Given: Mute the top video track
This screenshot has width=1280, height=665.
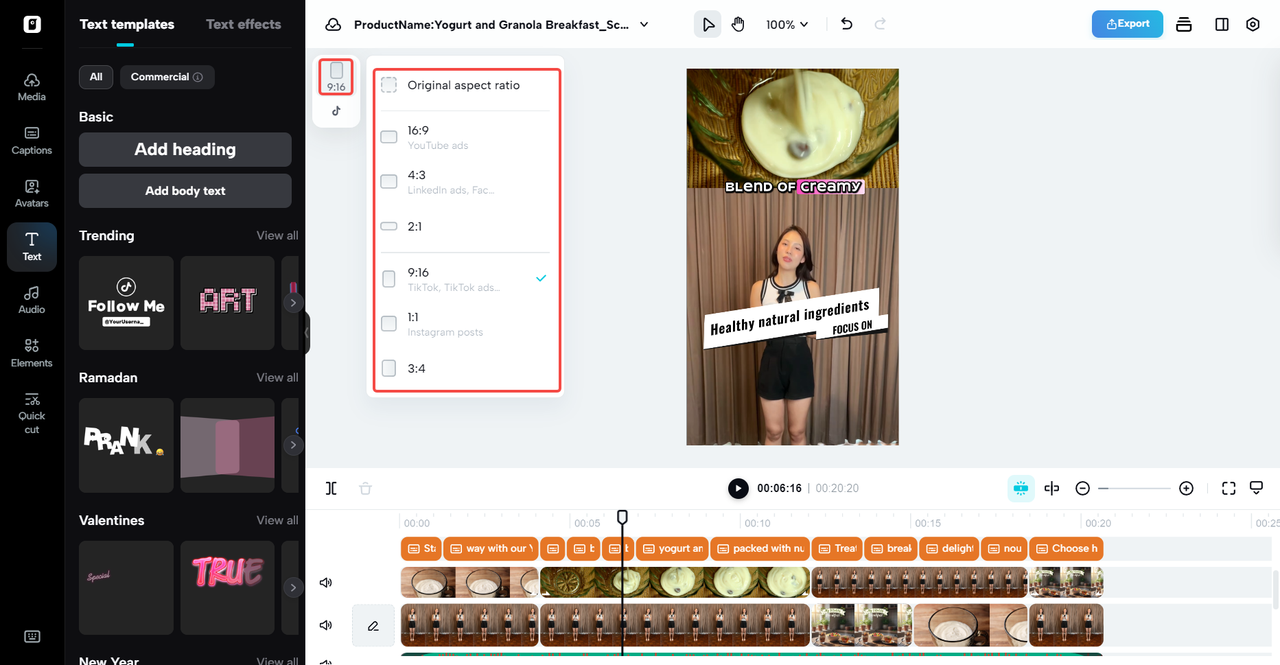Looking at the screenshot, I should coord(325,581).
